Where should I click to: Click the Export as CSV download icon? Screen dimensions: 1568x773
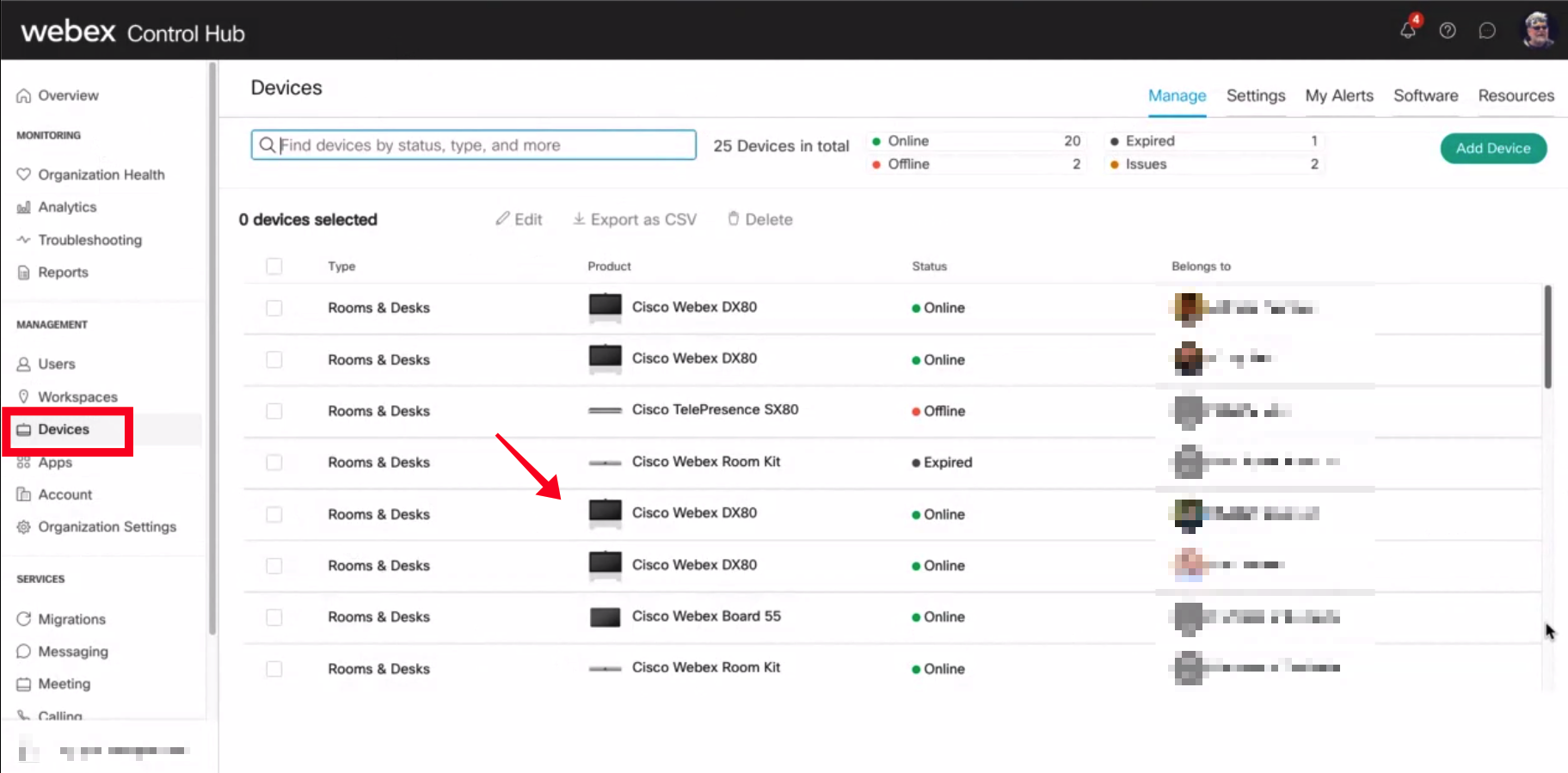point(579,219)
